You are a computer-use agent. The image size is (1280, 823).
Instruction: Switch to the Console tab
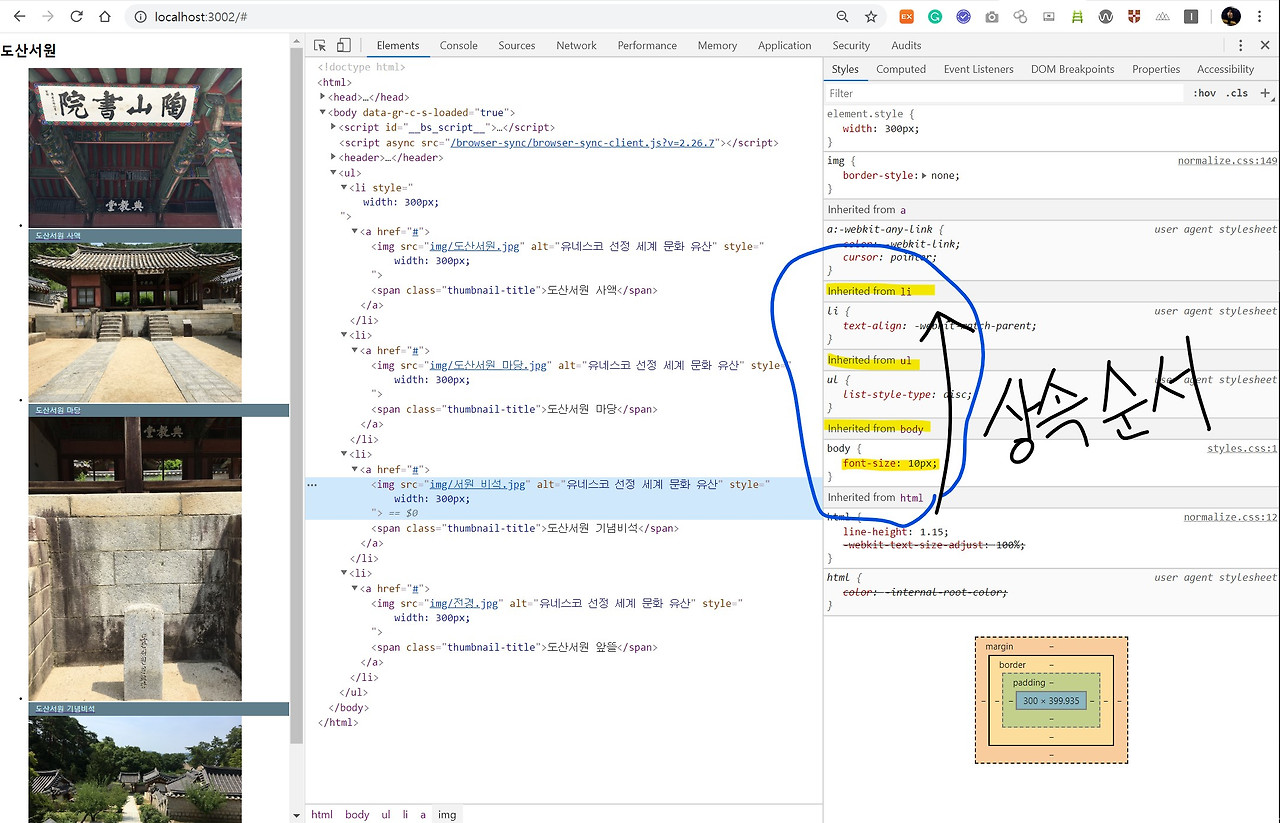(x=458, y=45)
